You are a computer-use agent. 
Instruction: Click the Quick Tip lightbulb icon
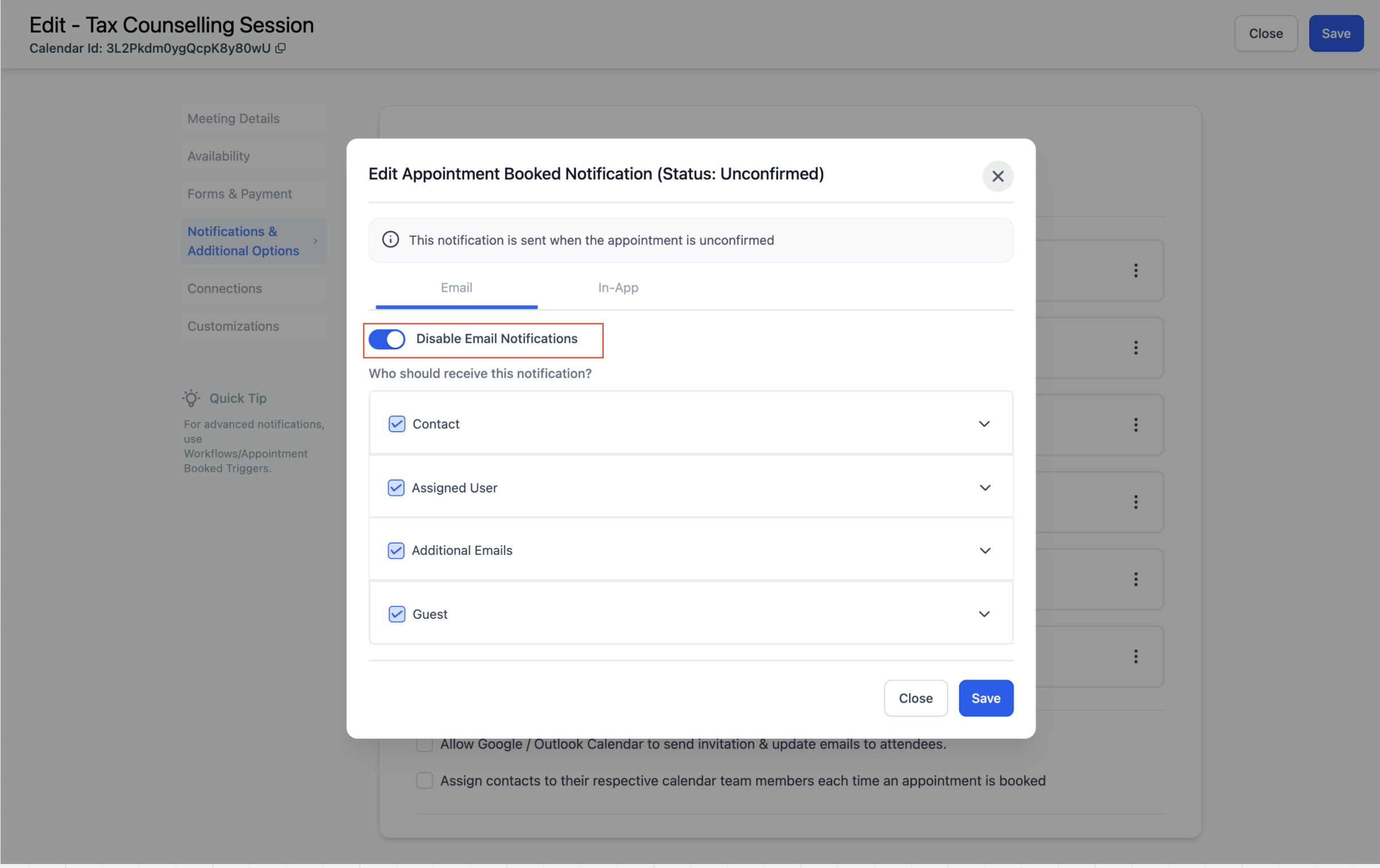pyautogui.click(x=191, y=398)
